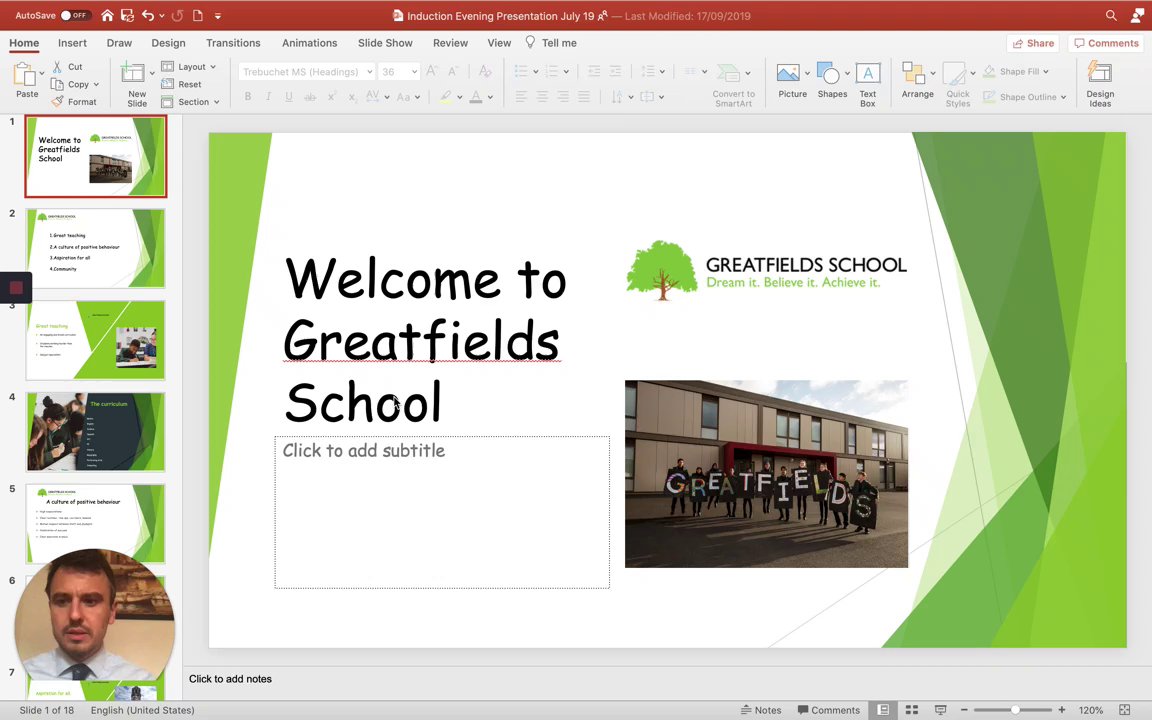Click the Home icon in title bar
Image resolution: width=1152 pixels, height=720 pixels.
pos(107,15)
